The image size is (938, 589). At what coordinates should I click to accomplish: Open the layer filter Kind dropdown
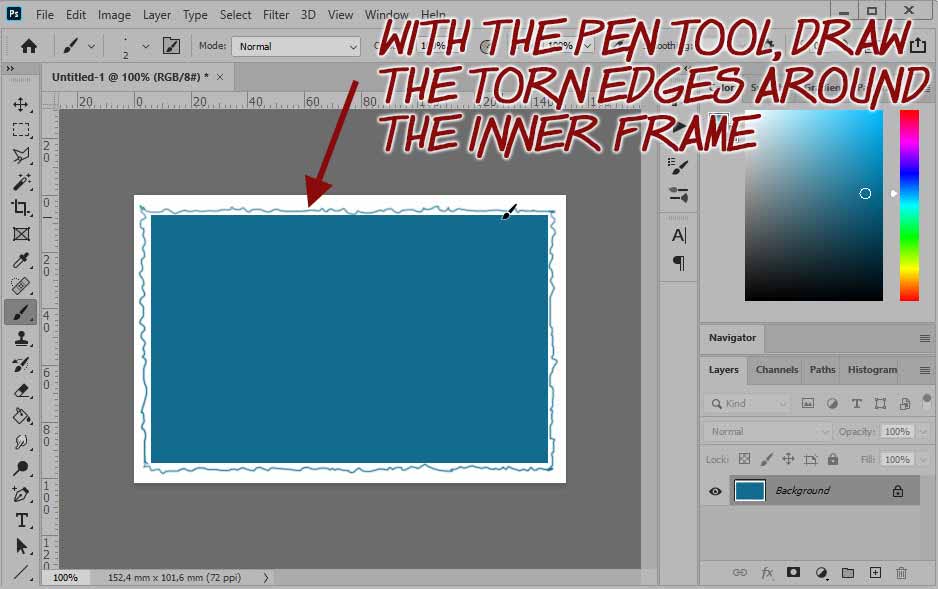[747, 403]
